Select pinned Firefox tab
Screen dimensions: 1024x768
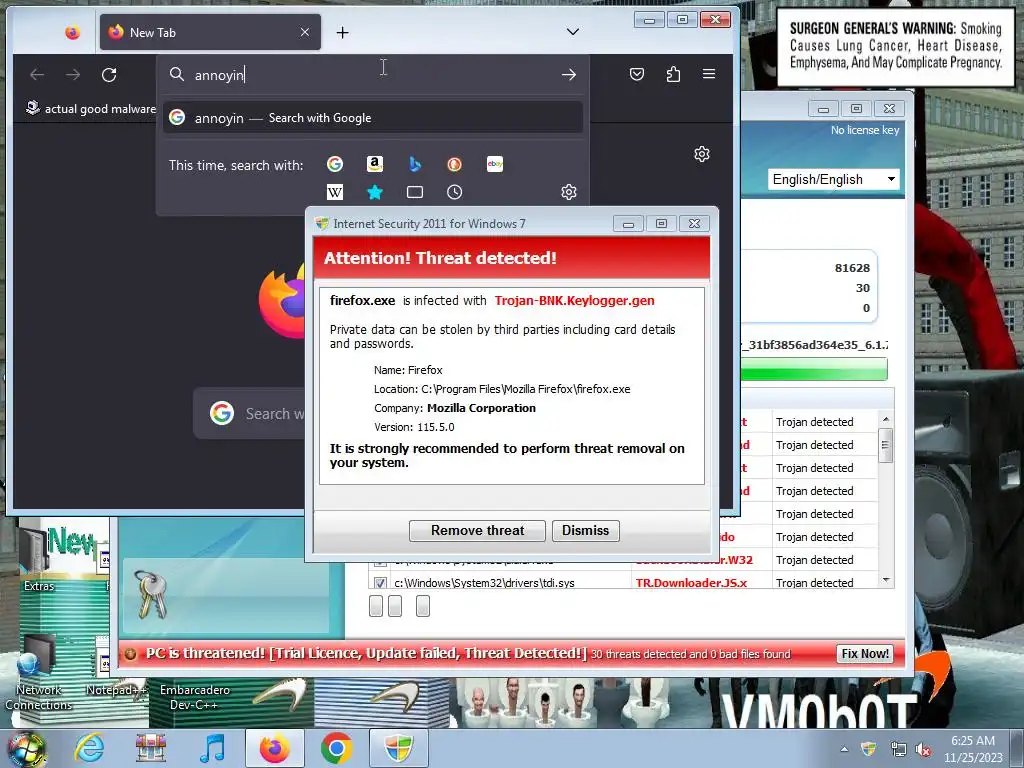[72, 32]
